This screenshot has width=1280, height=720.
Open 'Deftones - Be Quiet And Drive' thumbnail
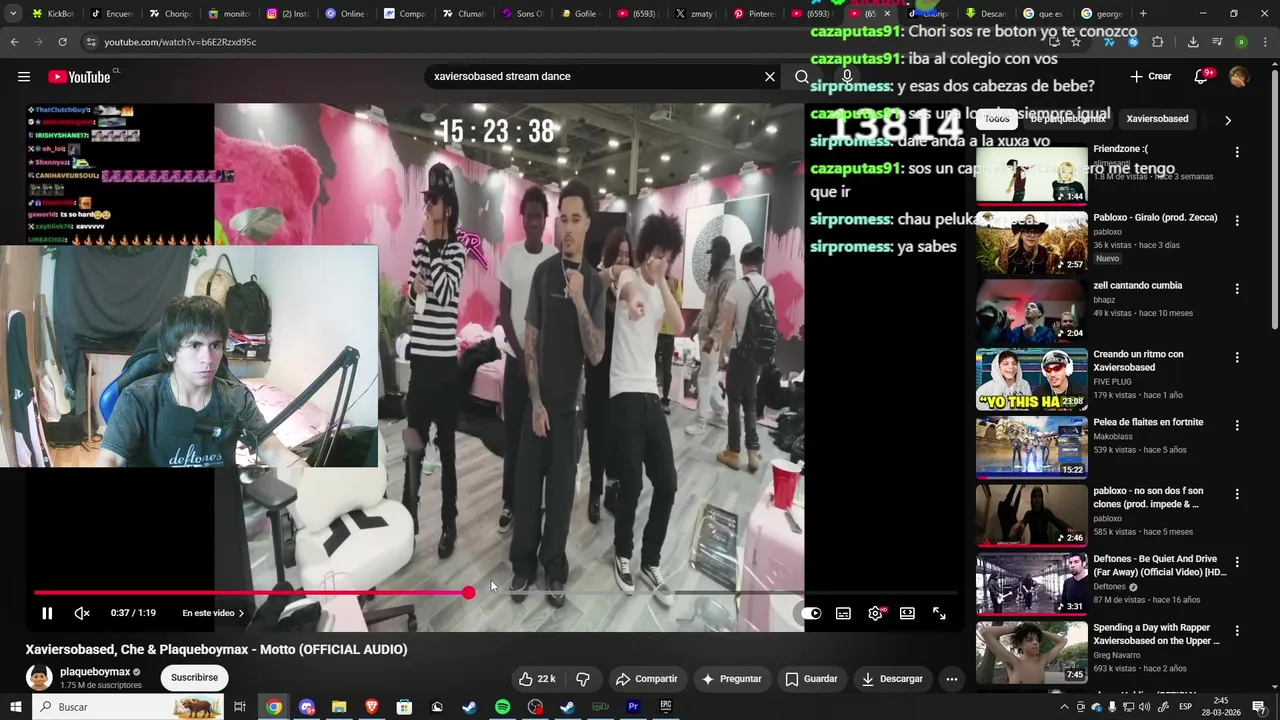tap(1031, 584)
